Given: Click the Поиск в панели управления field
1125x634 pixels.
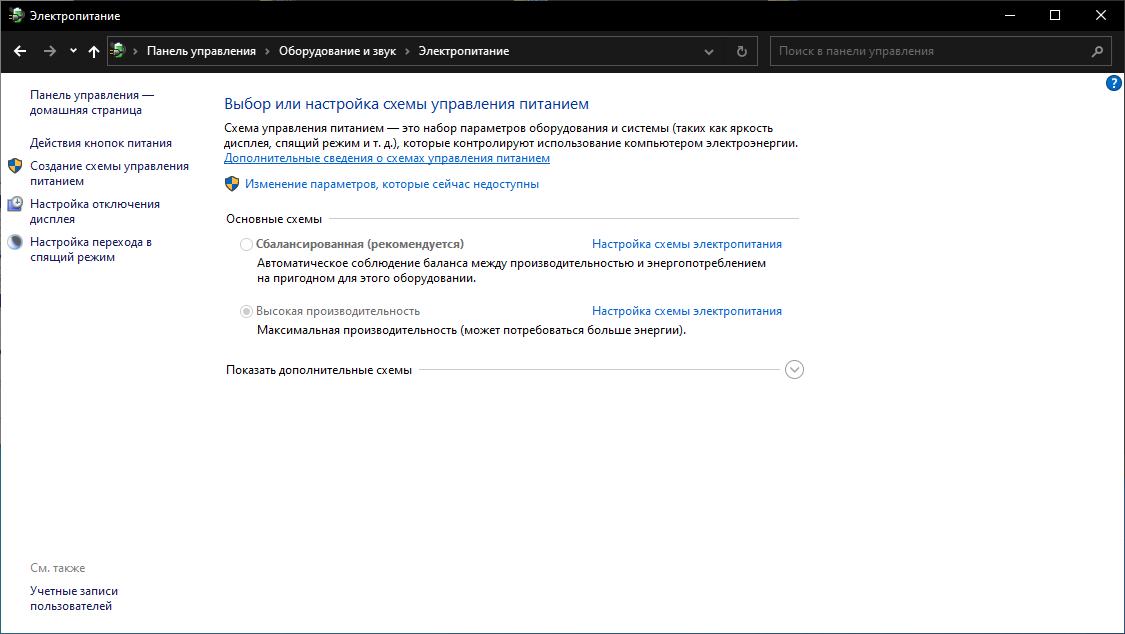Looking at the screenshot, I should pos(930,51).
